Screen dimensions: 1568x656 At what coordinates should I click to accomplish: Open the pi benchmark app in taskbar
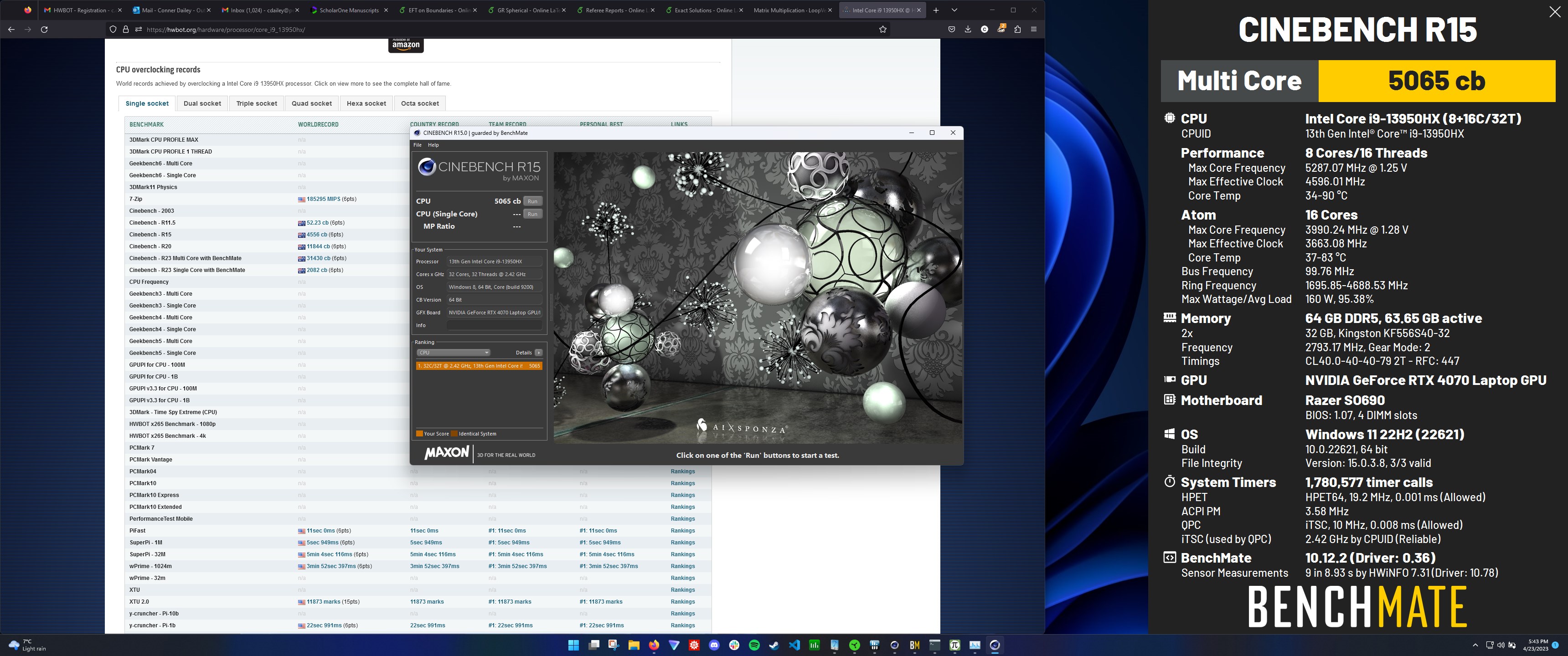point(954,645)
